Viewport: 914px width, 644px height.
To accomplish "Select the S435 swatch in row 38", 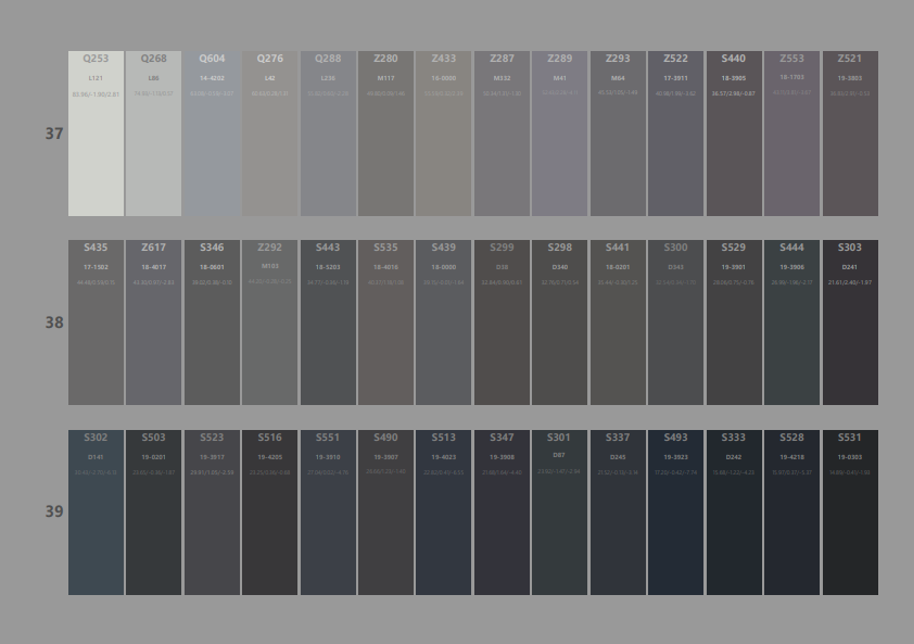I will tap(96, 322).
